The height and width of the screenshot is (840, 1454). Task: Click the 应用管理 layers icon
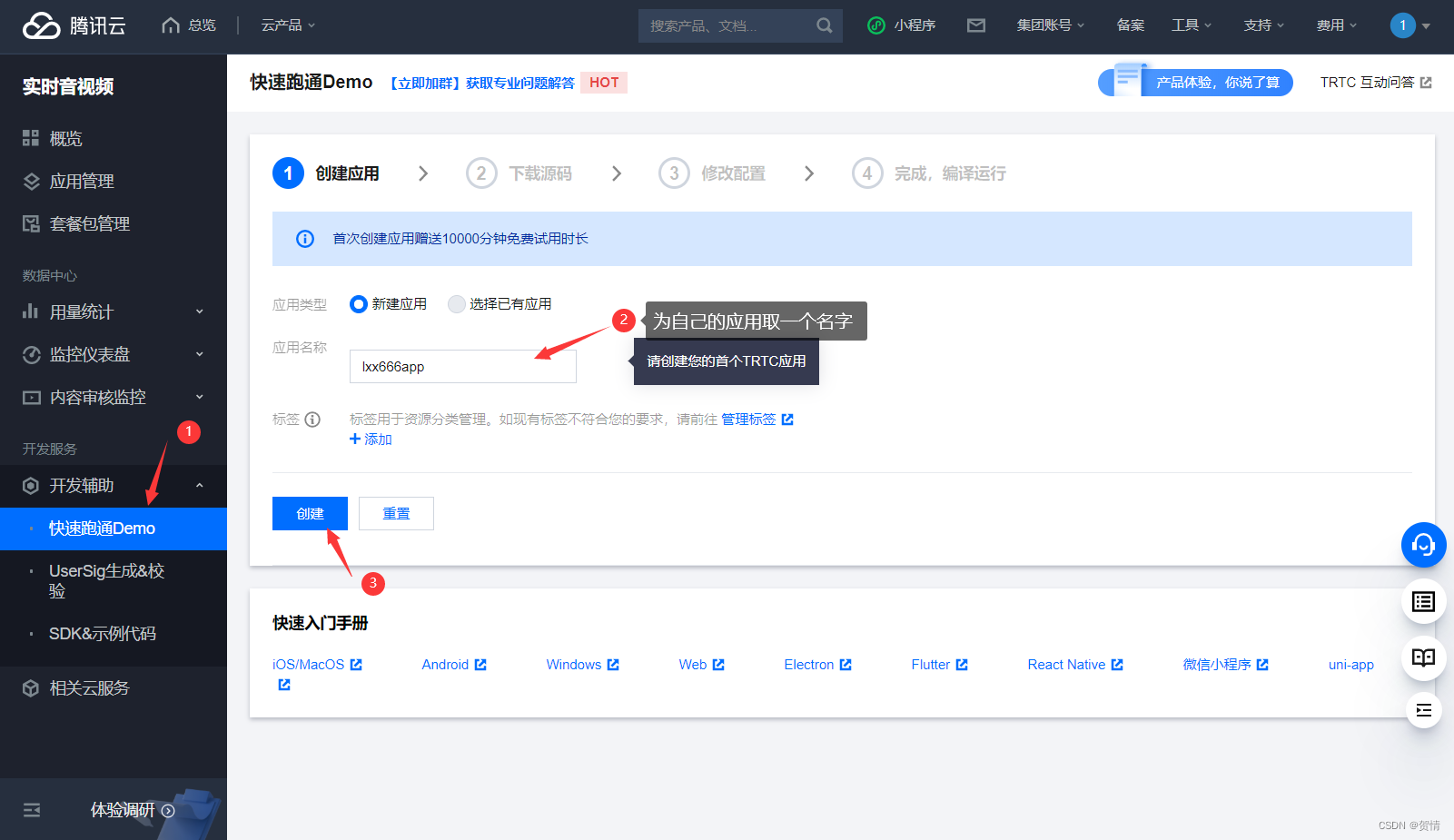coord(31,181)
